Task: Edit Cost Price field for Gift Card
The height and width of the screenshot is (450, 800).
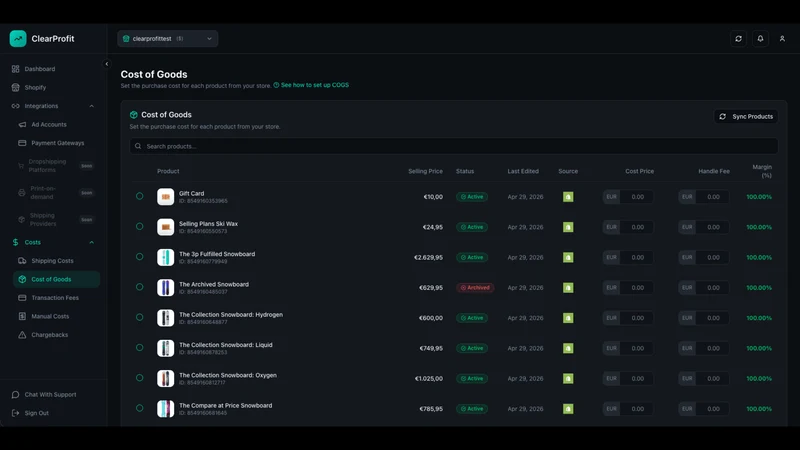Action: click(x=637, y=196)
